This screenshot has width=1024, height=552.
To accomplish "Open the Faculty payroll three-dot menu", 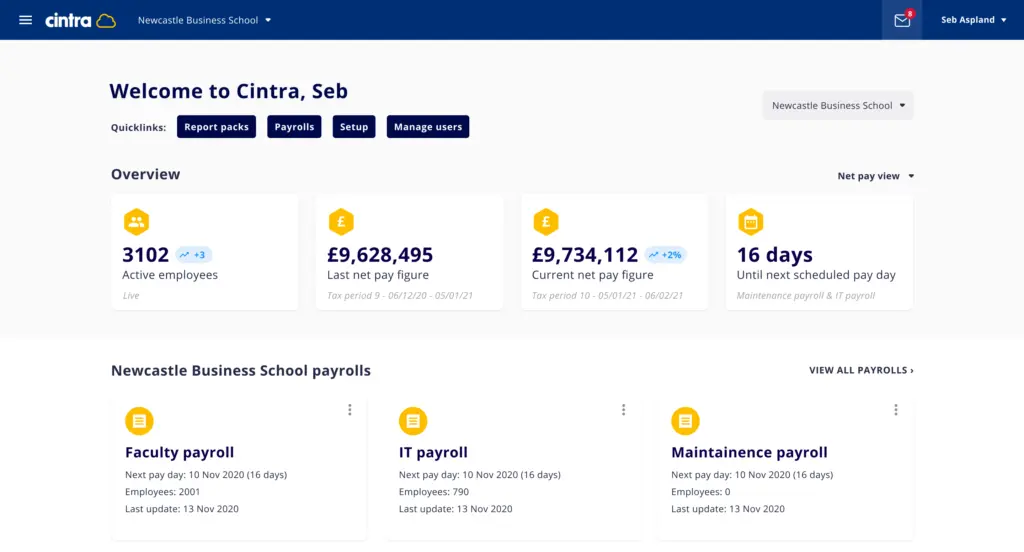I will 350,410.
